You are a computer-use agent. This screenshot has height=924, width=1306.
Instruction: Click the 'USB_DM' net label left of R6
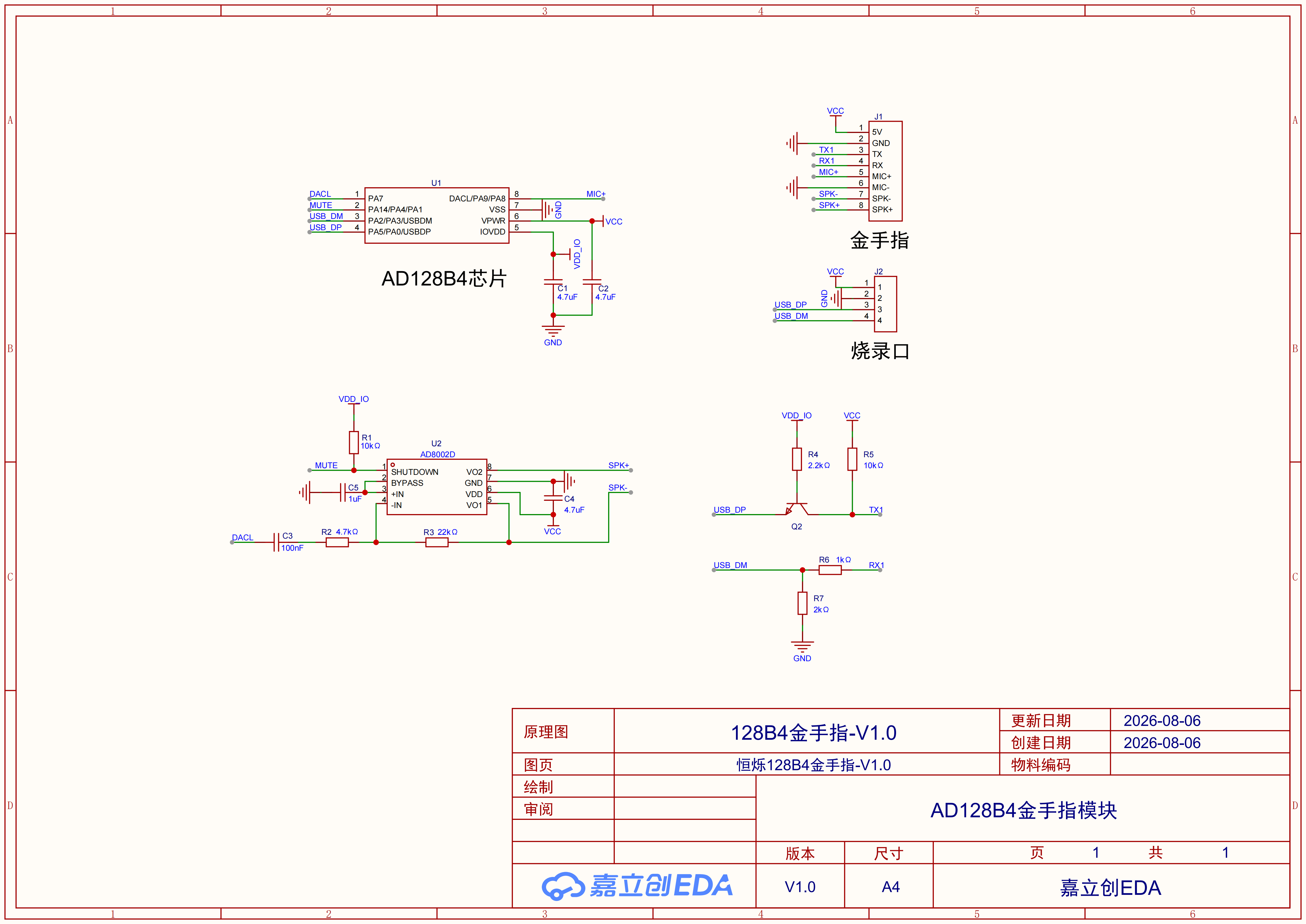click(x=730, y=565)
